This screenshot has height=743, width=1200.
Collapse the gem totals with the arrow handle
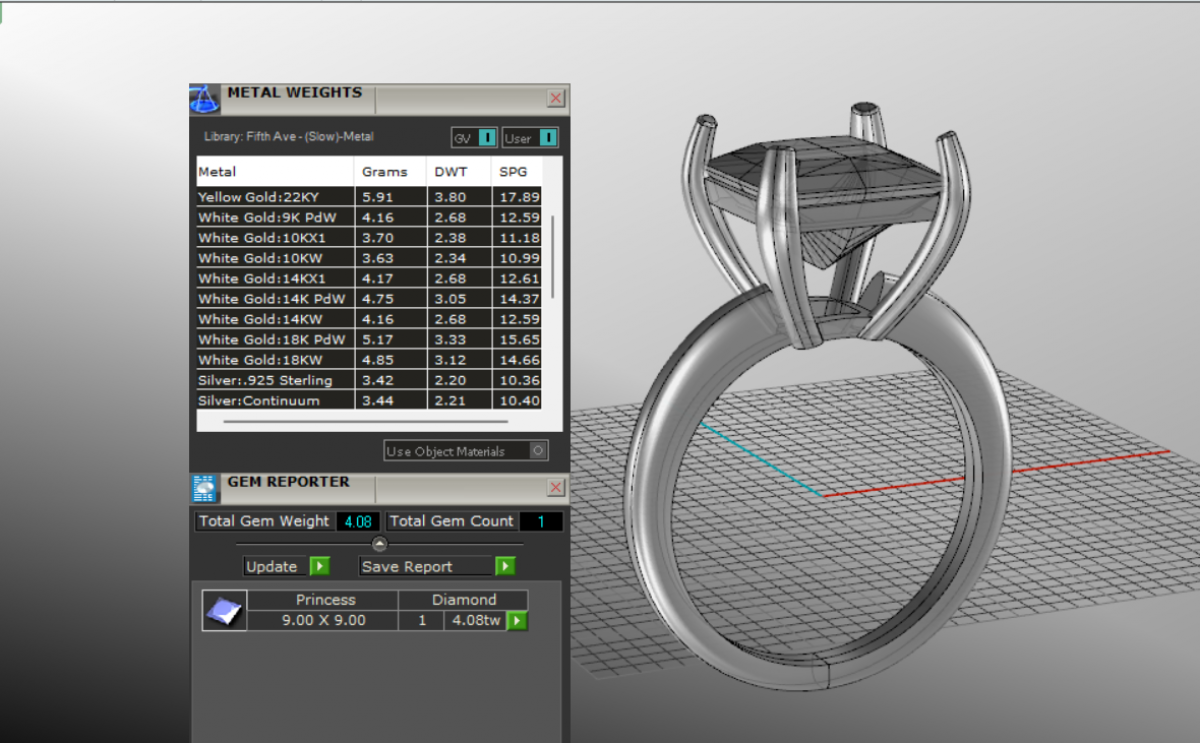(379, 544)
